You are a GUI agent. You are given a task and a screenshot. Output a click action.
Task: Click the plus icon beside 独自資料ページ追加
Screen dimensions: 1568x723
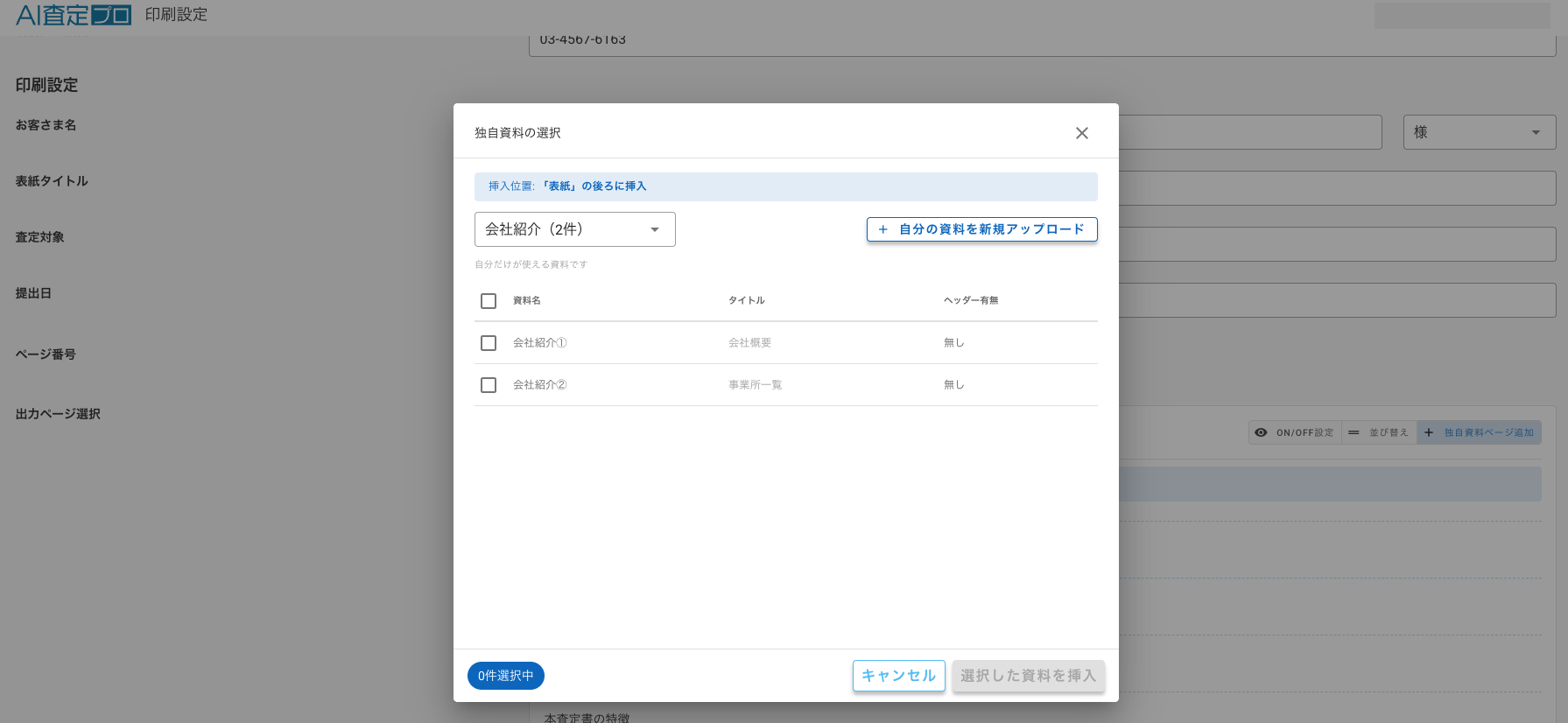point(1429,432)
